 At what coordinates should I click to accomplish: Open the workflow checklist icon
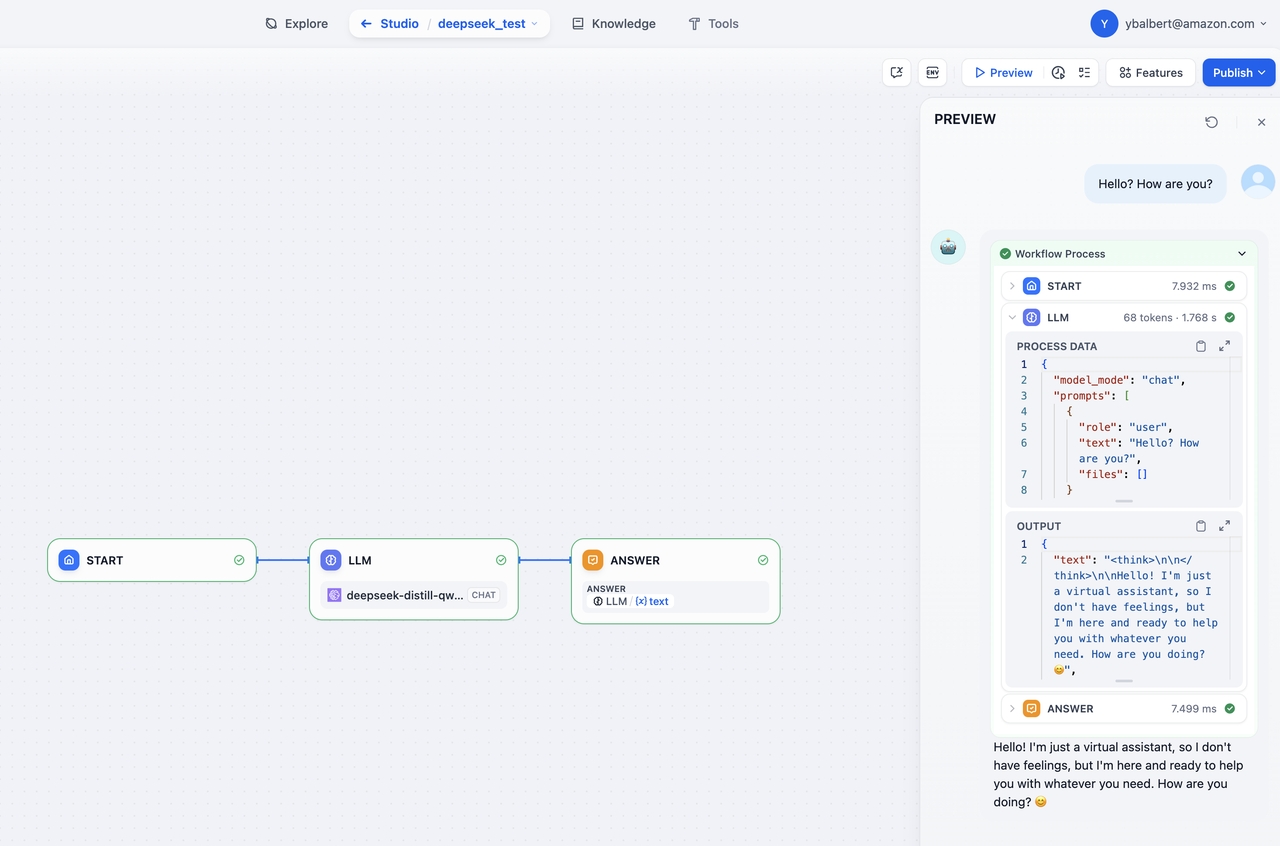[x=1084, y=73]
